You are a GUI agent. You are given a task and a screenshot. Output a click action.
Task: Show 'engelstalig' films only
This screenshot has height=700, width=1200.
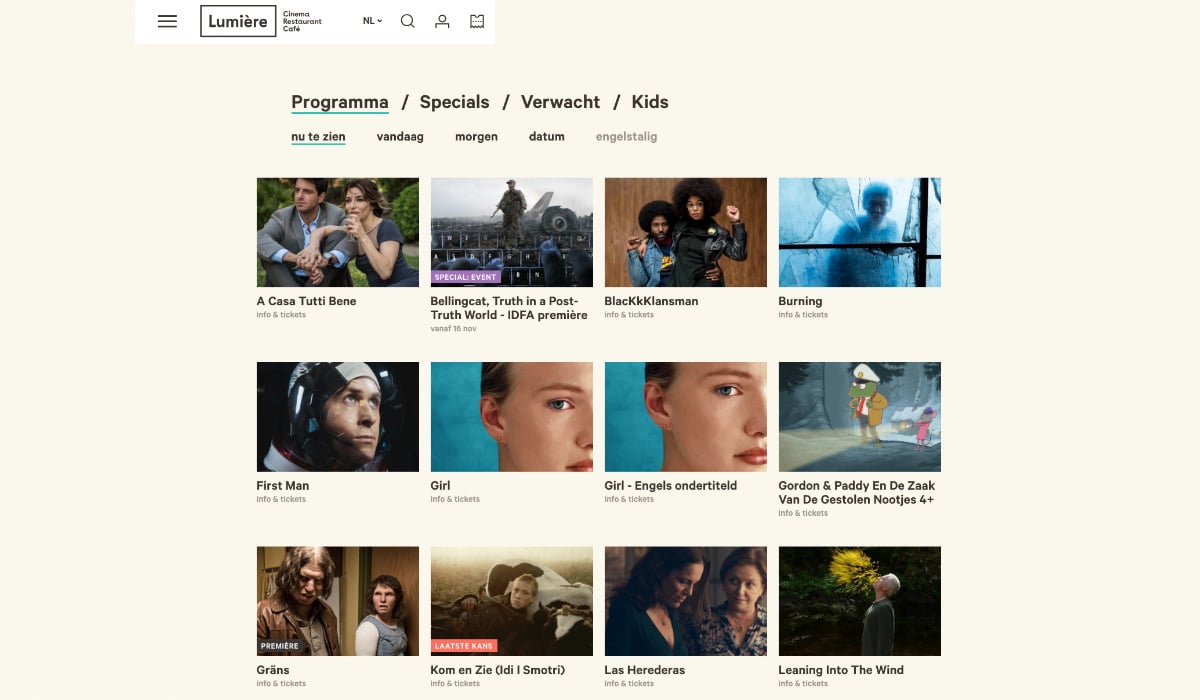(627, 137)
